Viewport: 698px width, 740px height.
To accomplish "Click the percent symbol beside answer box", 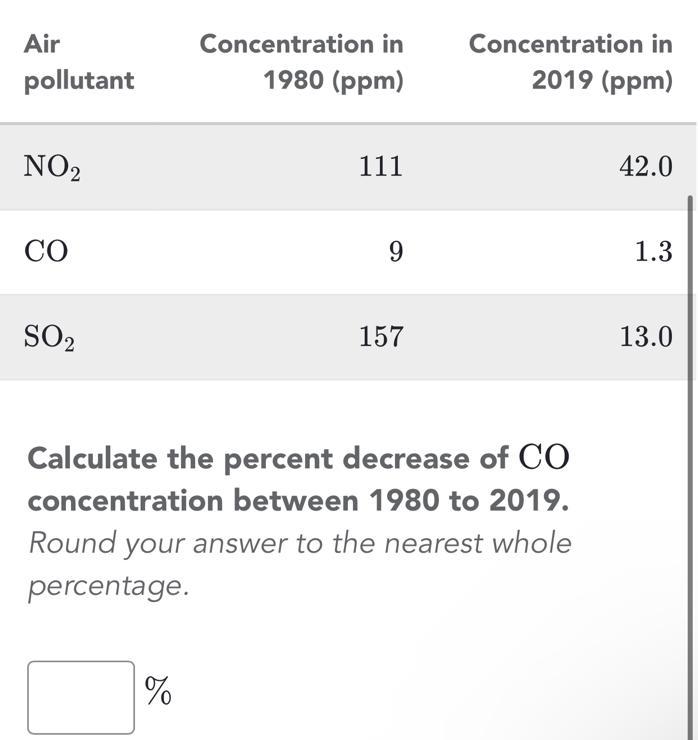I will click(x=158, y=690).
